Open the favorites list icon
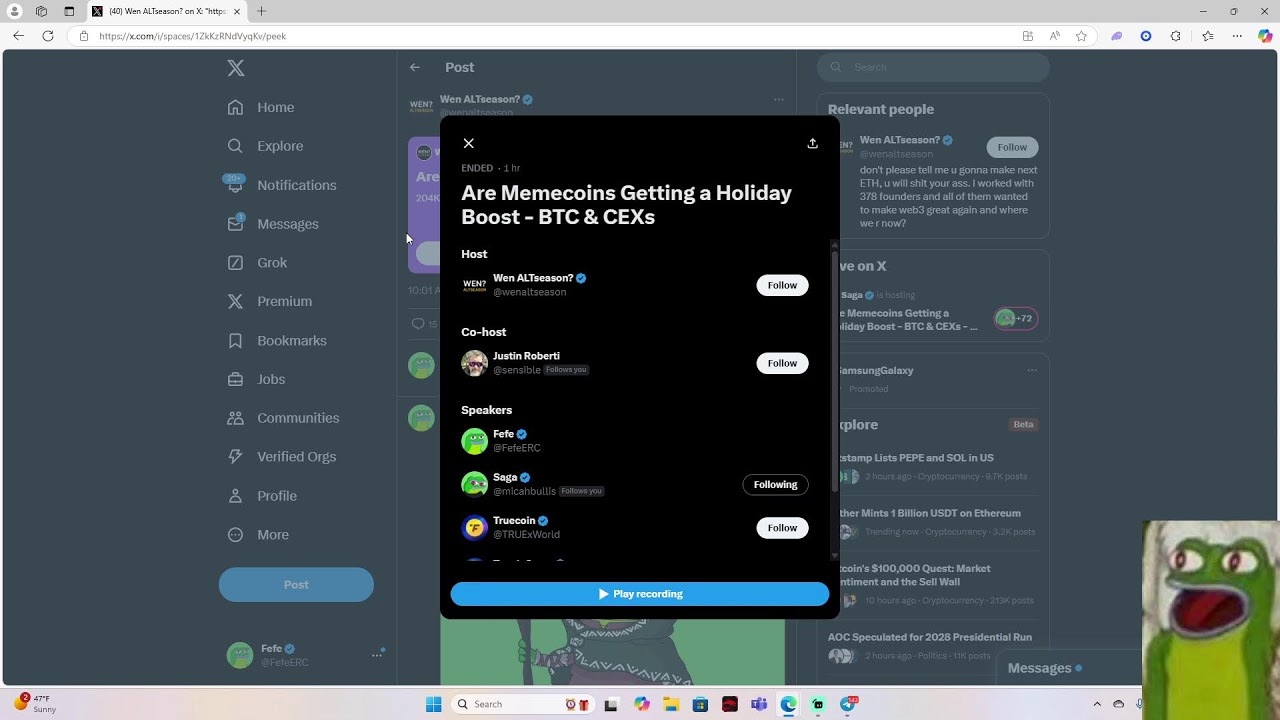 pyautogui.click(x=1207, y=36)
